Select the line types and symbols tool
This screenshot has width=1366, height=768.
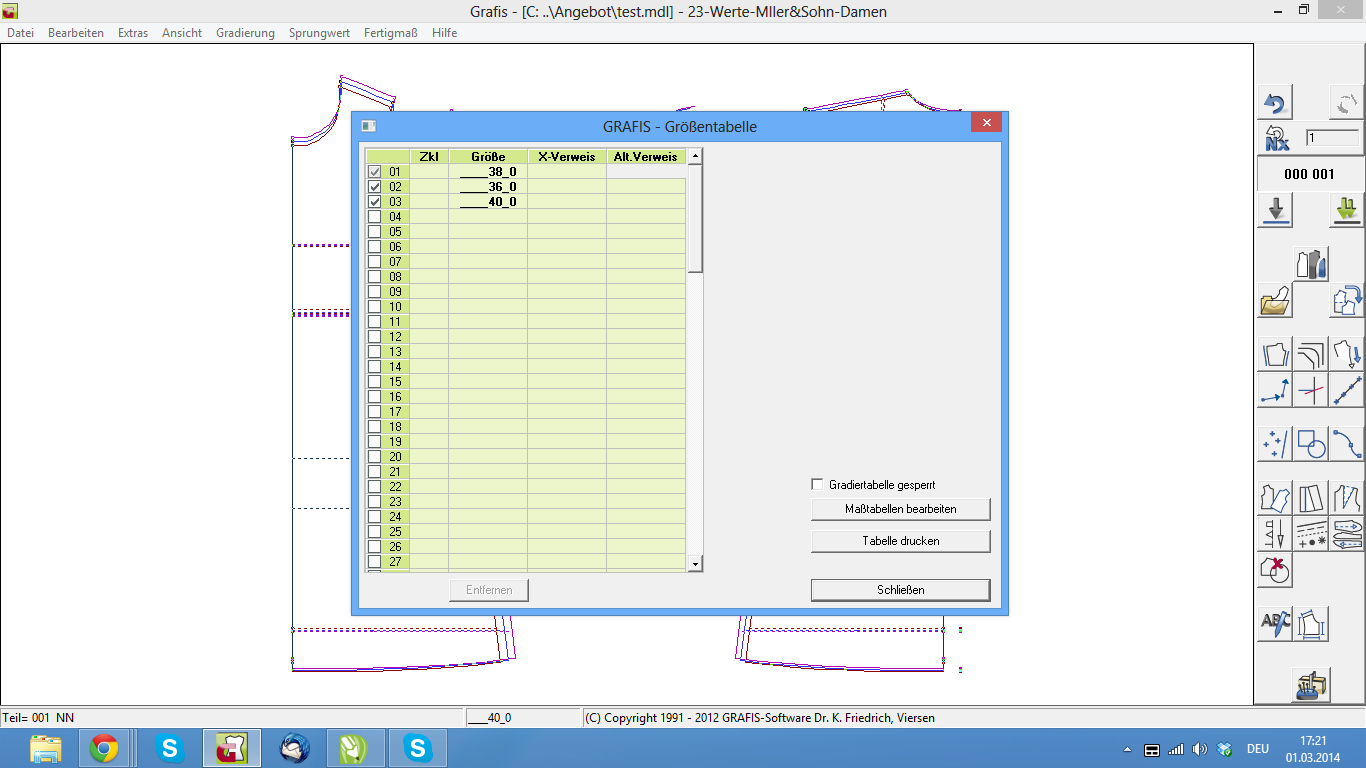pyautogui.click(x=1311, y=533)
